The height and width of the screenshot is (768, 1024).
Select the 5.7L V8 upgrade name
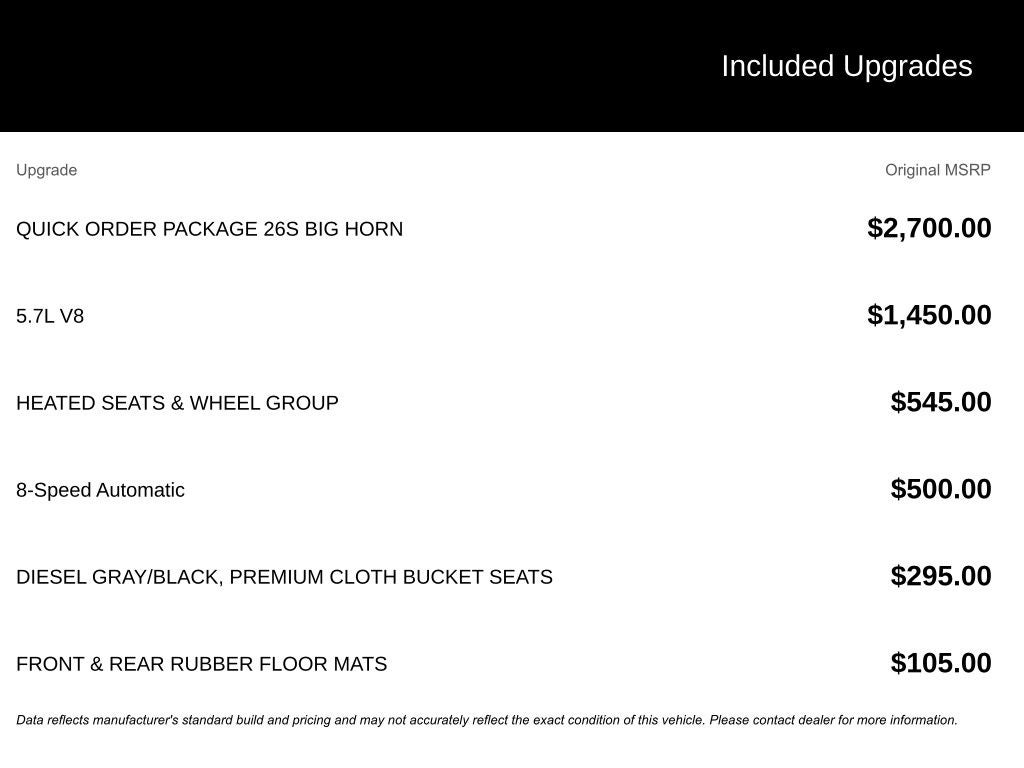(50, 316)
